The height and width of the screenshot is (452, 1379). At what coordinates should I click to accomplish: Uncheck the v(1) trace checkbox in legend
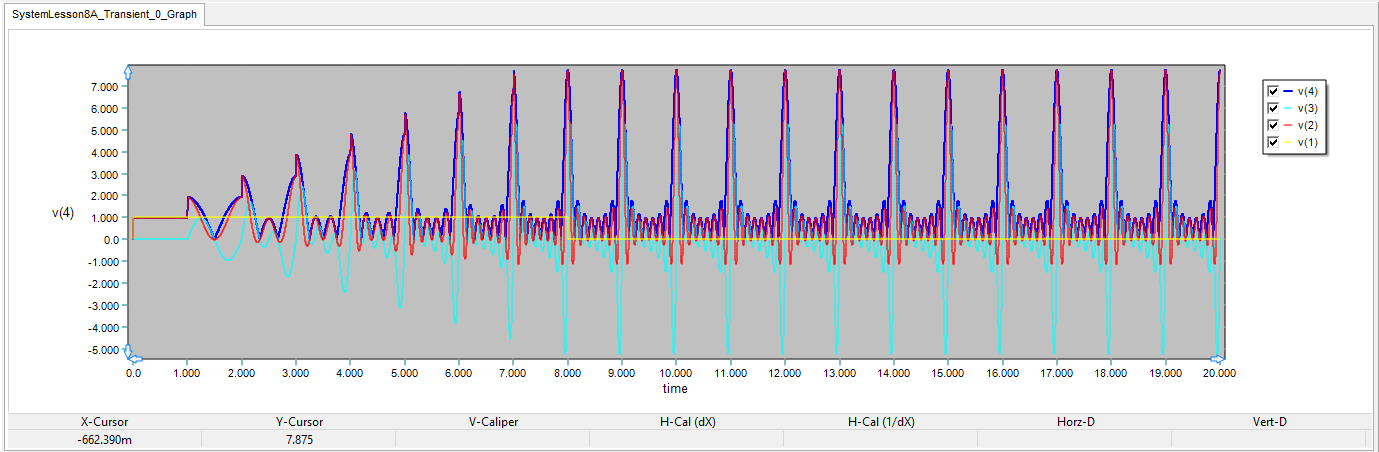click(x=1273, y=143)
